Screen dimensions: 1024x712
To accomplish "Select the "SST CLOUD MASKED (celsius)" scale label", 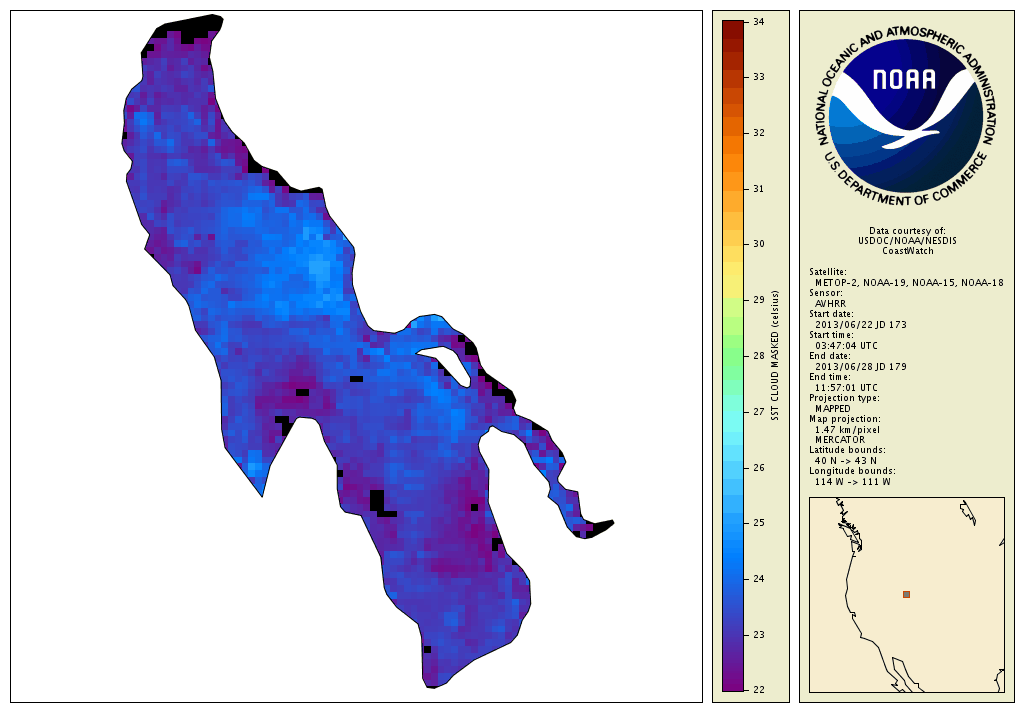I will pyautogui.click(x=775, y=356).
